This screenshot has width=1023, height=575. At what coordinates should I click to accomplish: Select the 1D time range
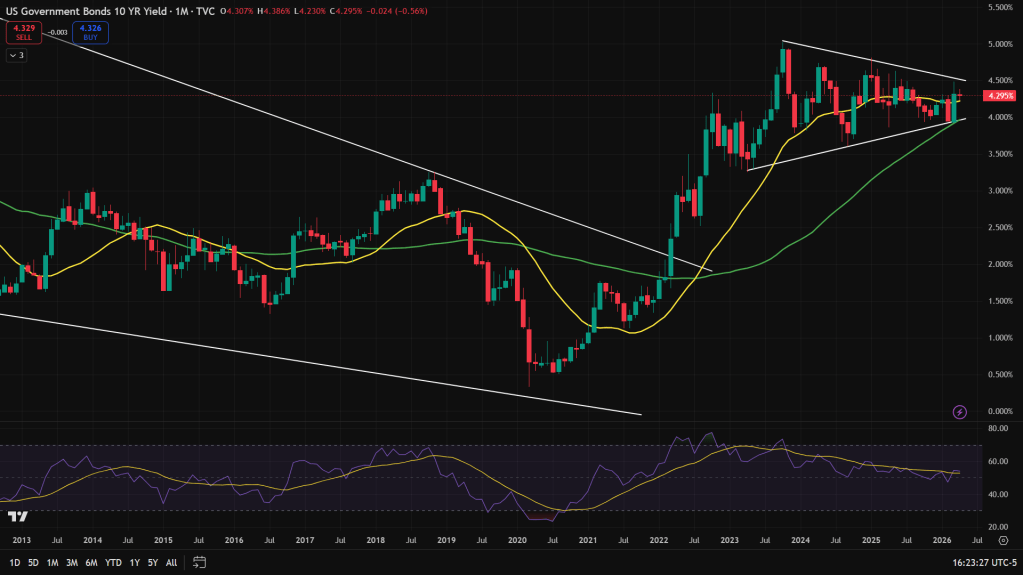(15, 562)
